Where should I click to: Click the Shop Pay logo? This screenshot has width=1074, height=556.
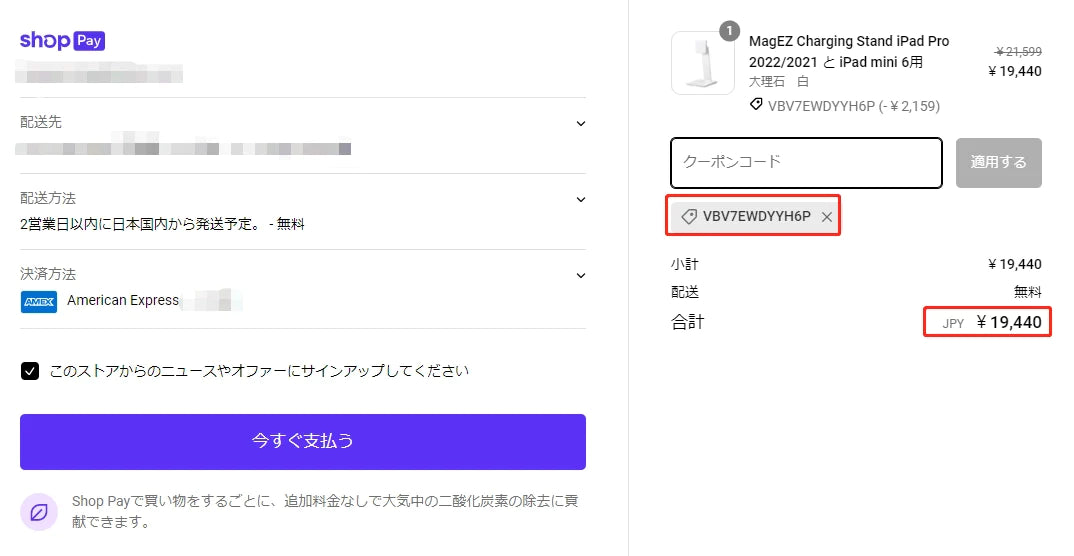point(62,40)
